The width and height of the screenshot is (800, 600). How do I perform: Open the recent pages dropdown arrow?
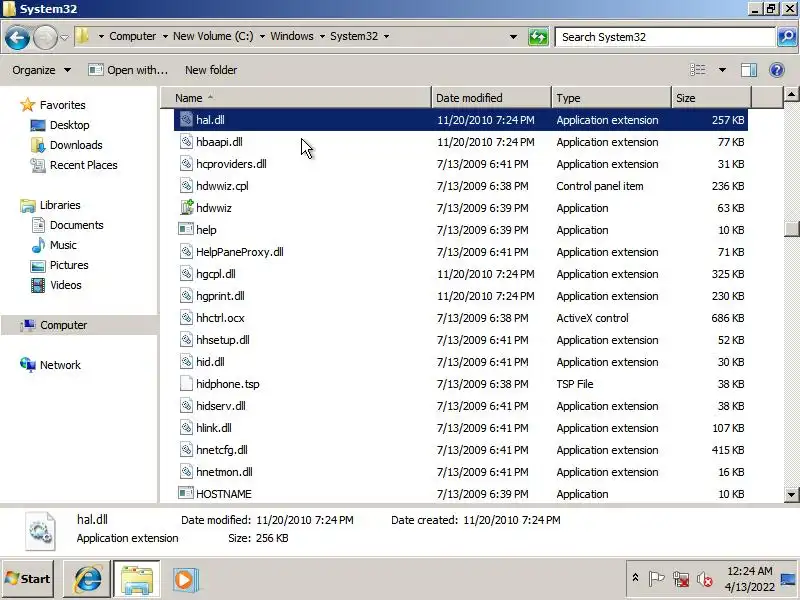[64, 37]
